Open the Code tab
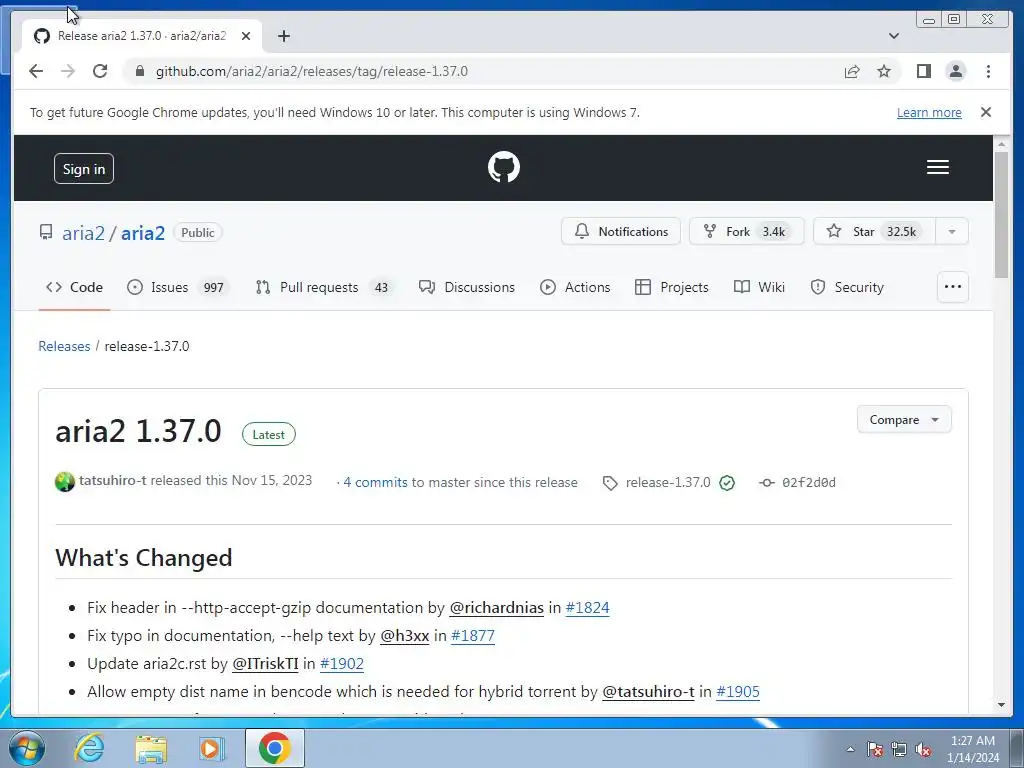Image resolution: width=1024 pixels, height=768 pixels. point(74,287)
